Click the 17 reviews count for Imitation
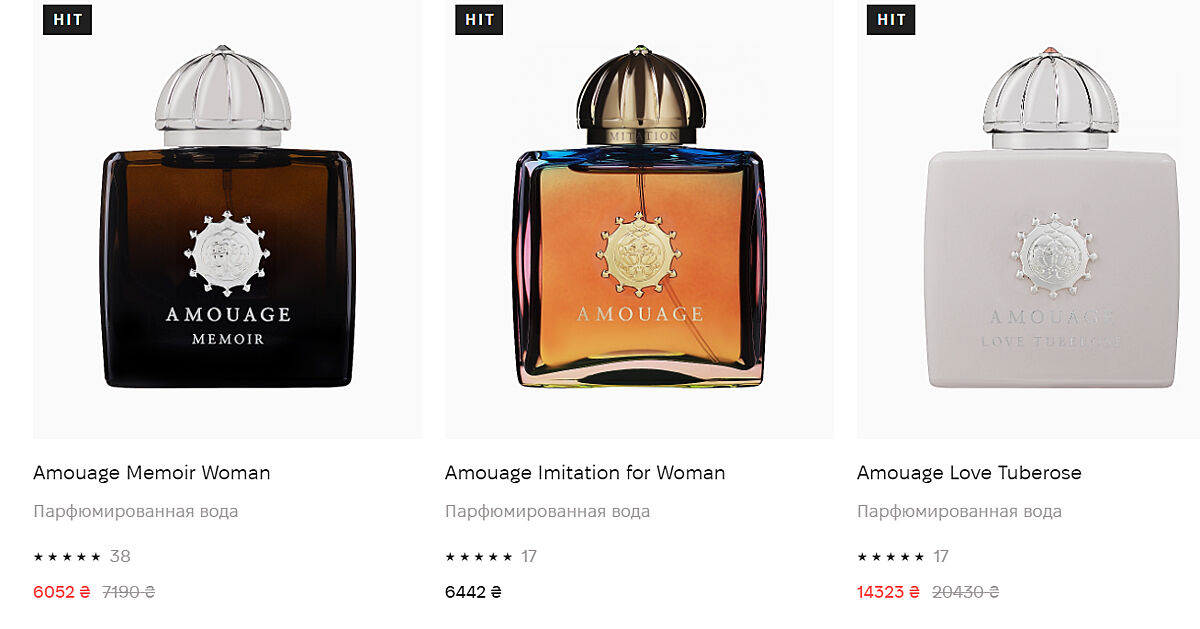 529,557
